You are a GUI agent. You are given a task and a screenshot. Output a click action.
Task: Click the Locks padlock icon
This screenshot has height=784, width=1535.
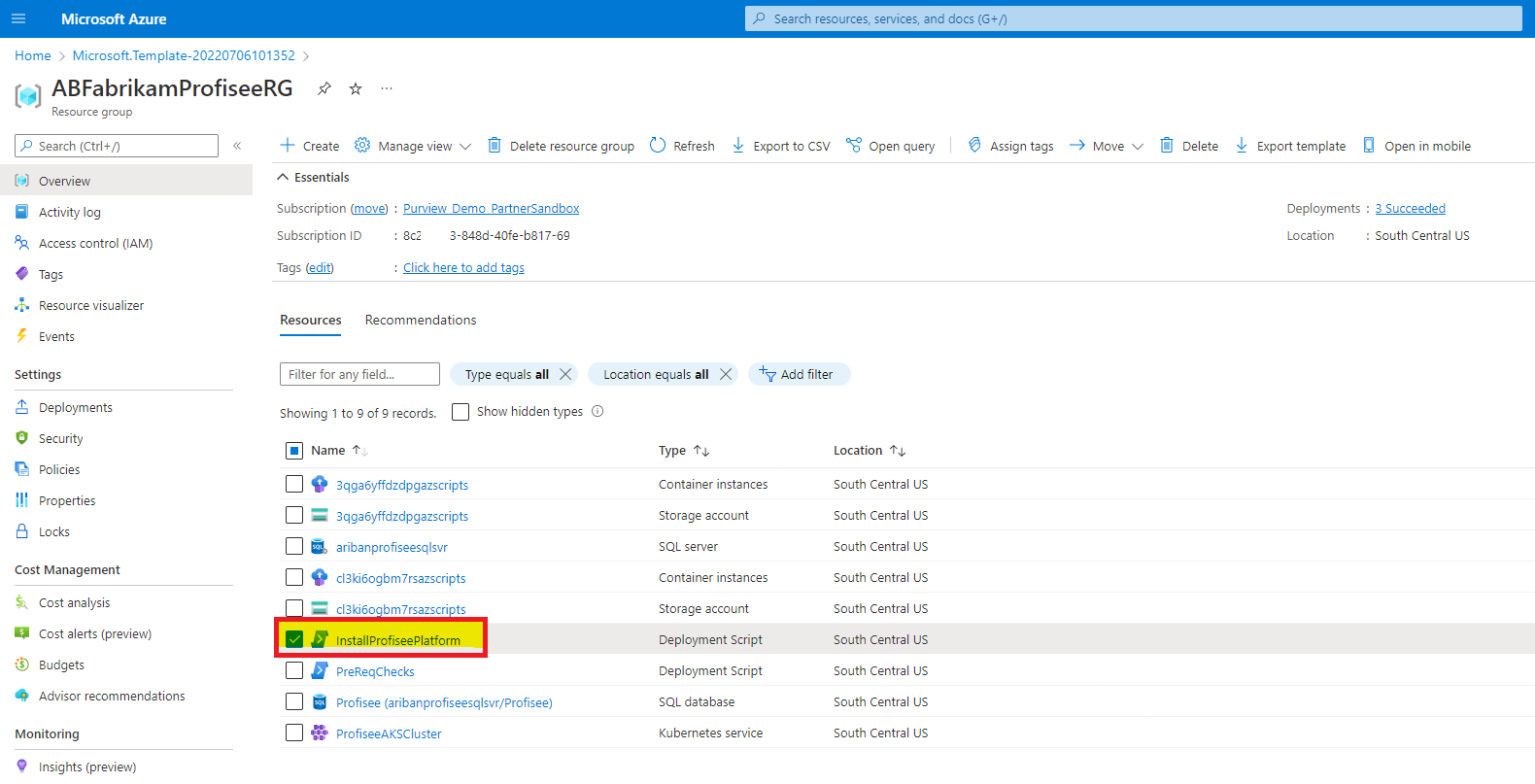pos(21,531)
